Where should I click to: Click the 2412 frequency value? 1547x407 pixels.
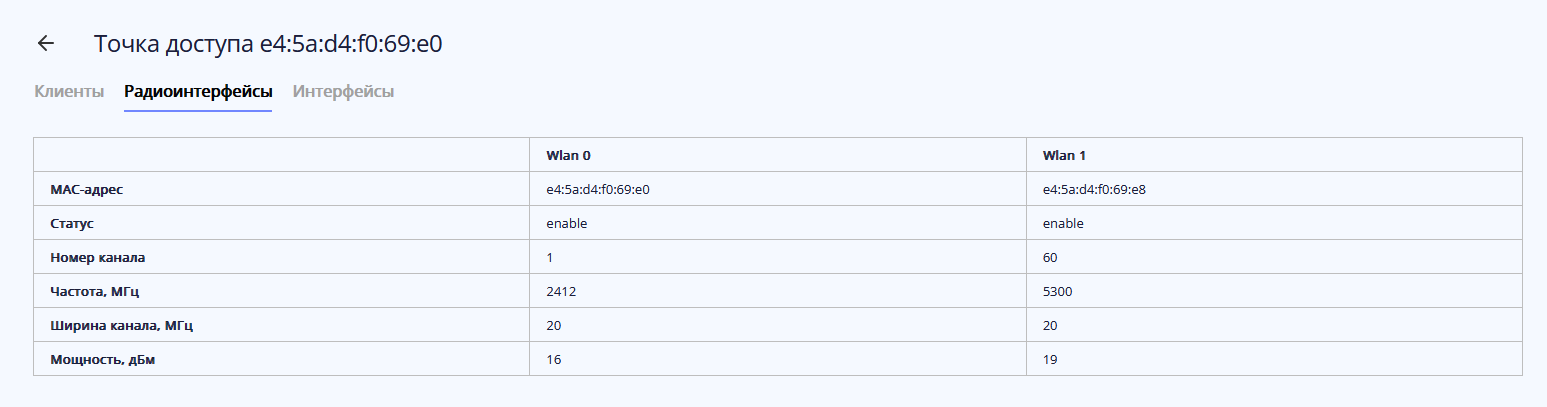coord(561,291)
